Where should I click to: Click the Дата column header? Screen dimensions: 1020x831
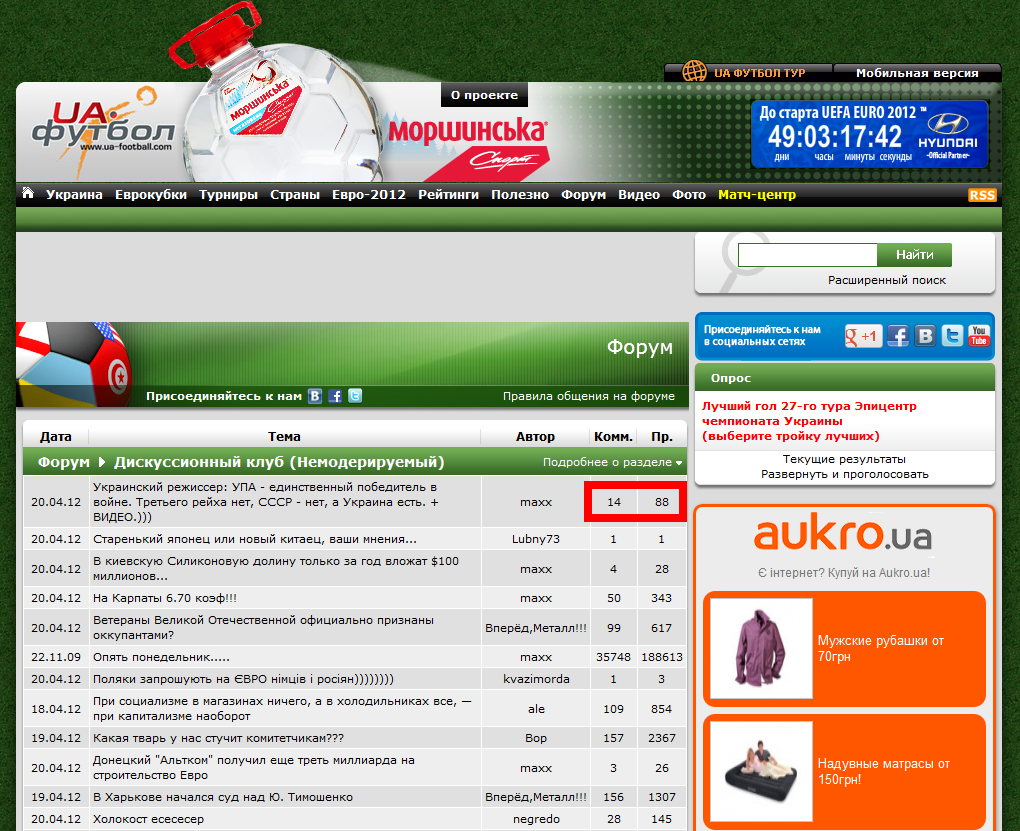56,437
